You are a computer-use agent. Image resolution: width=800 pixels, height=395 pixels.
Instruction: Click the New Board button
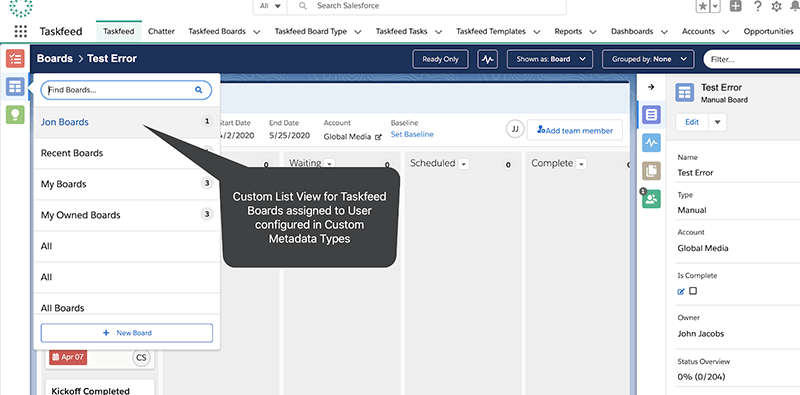coord(127,333)
